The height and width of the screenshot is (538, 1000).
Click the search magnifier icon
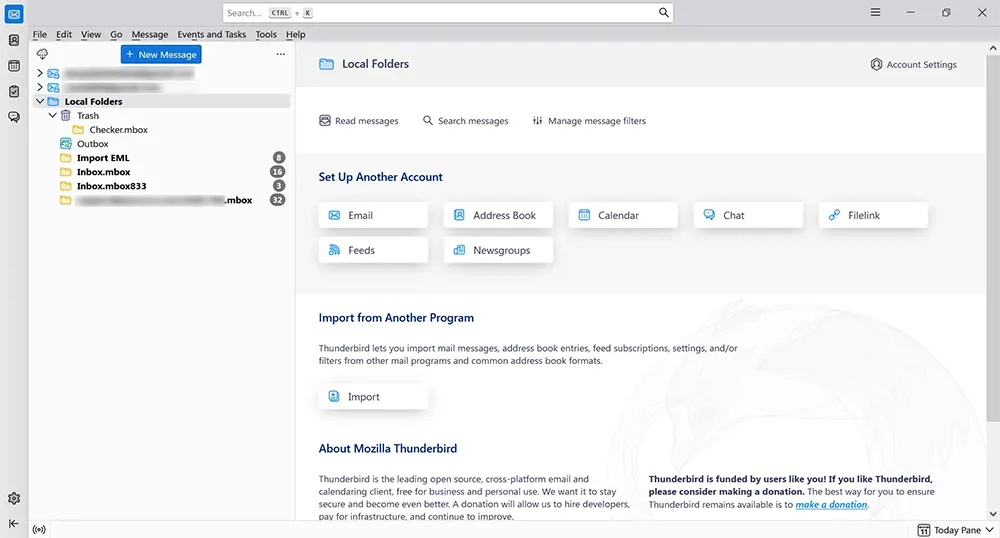[x=663, y=13]
